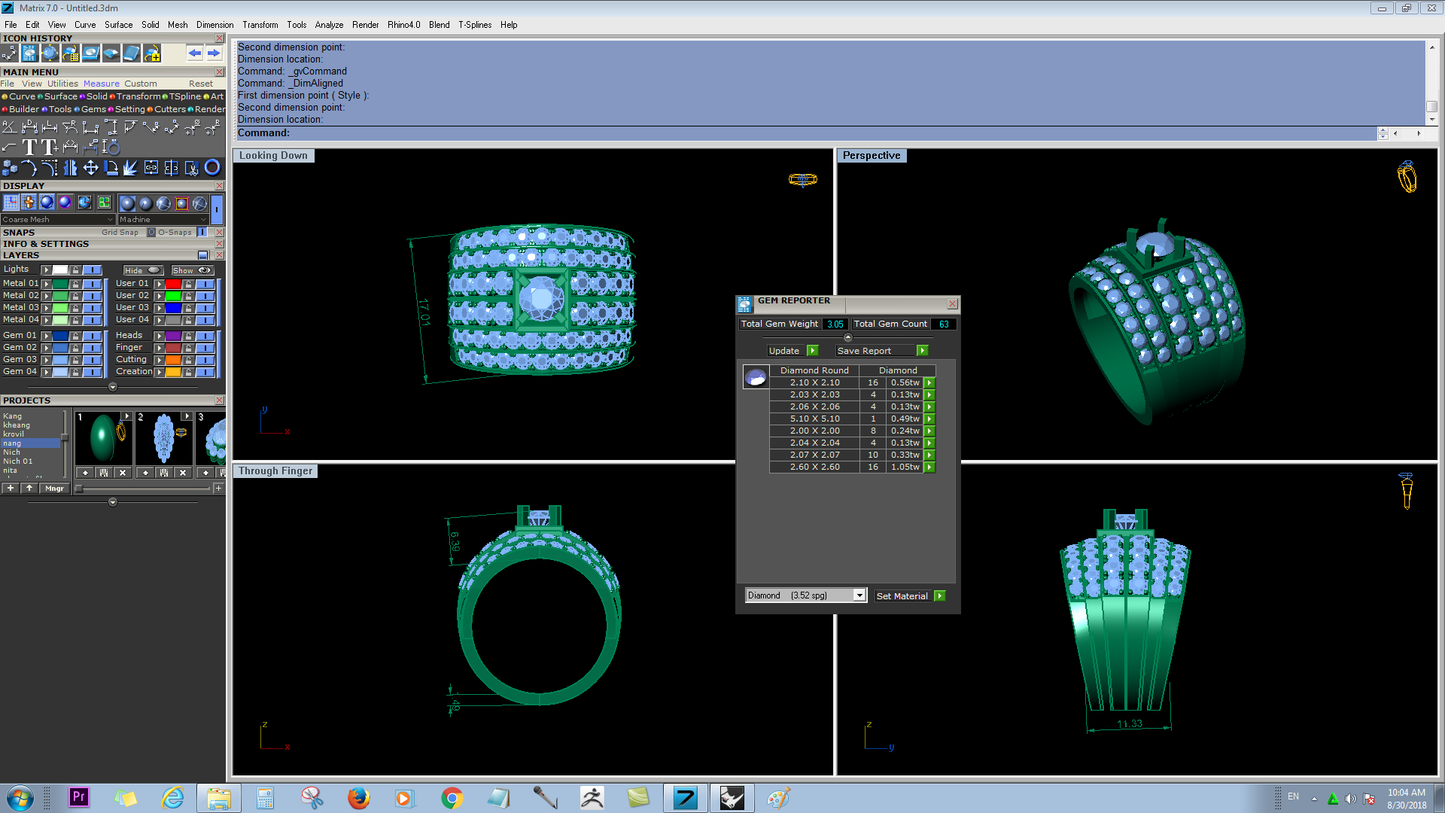Click the first display mode icon with grid
The width and height of the screenshot is (1445, 813).
[x=11, y=203]
